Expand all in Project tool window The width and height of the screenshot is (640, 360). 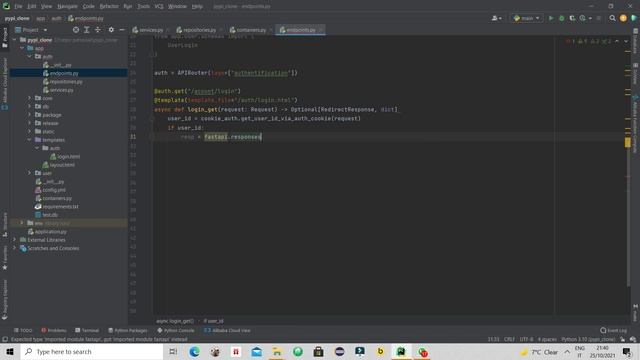tap(87, 30)
